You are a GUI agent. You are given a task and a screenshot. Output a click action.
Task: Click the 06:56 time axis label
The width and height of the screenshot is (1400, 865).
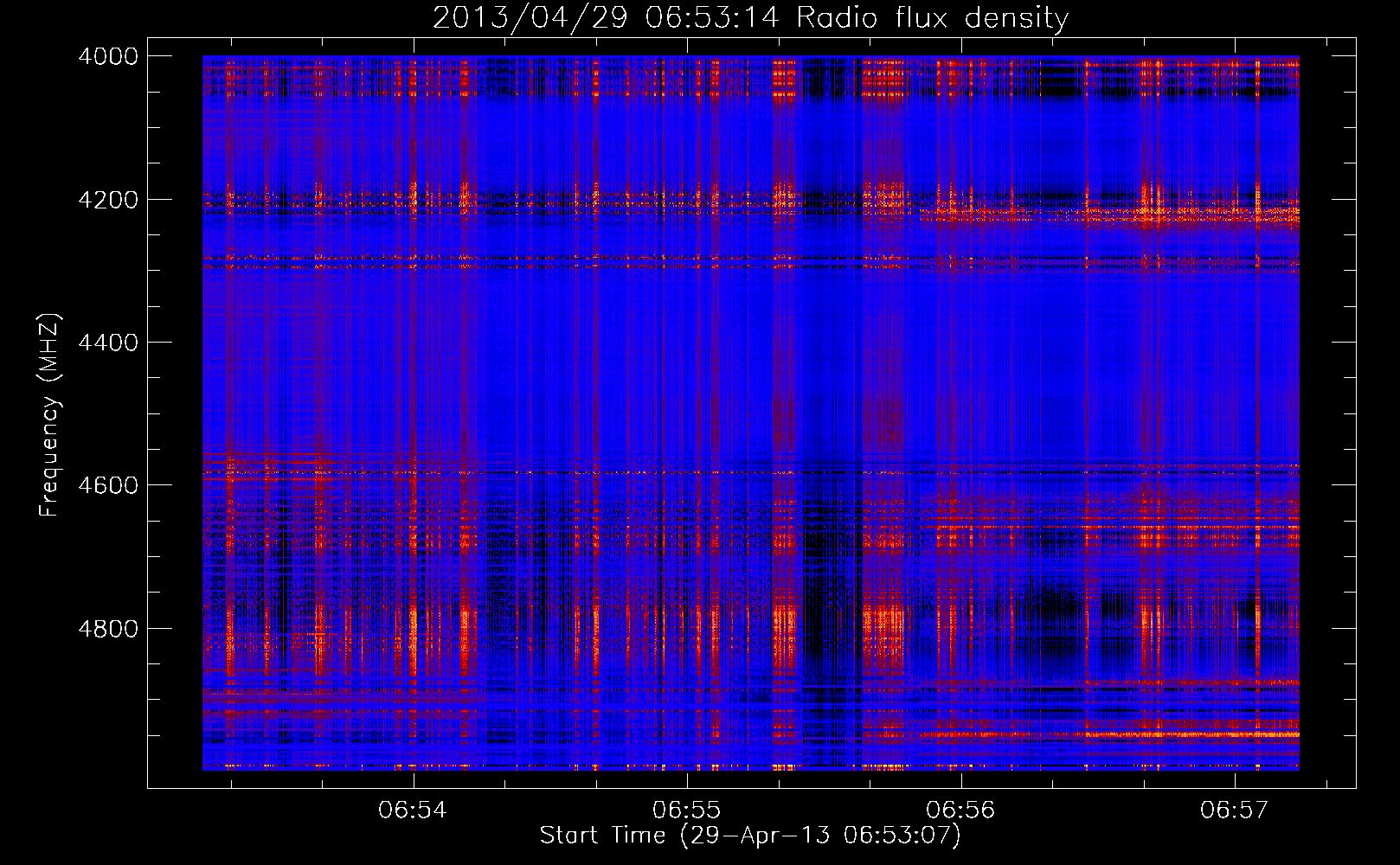pyautogui.click(x=960, y=810)
